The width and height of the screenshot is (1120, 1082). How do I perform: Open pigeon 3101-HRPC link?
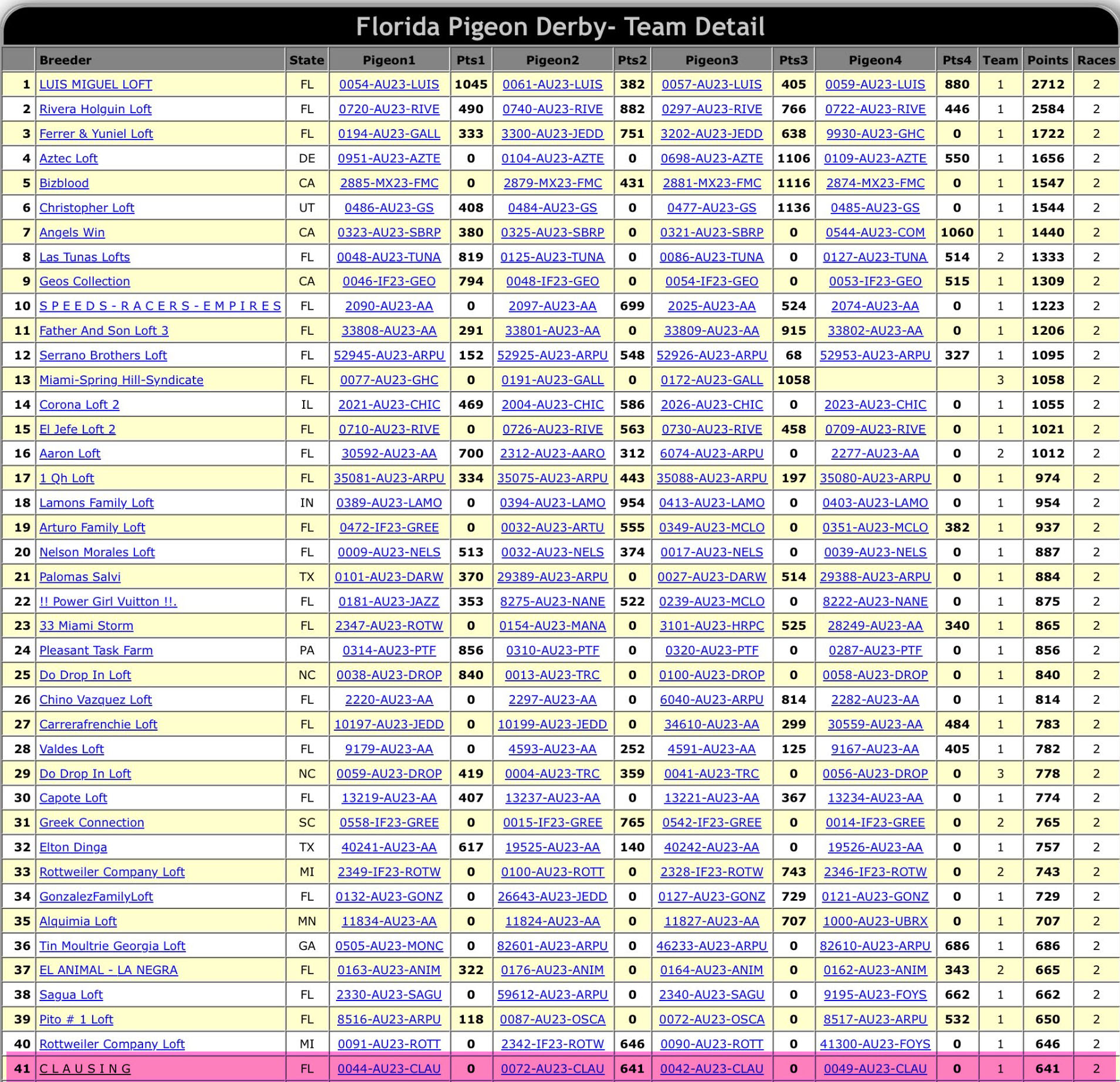tap(711, 626)
